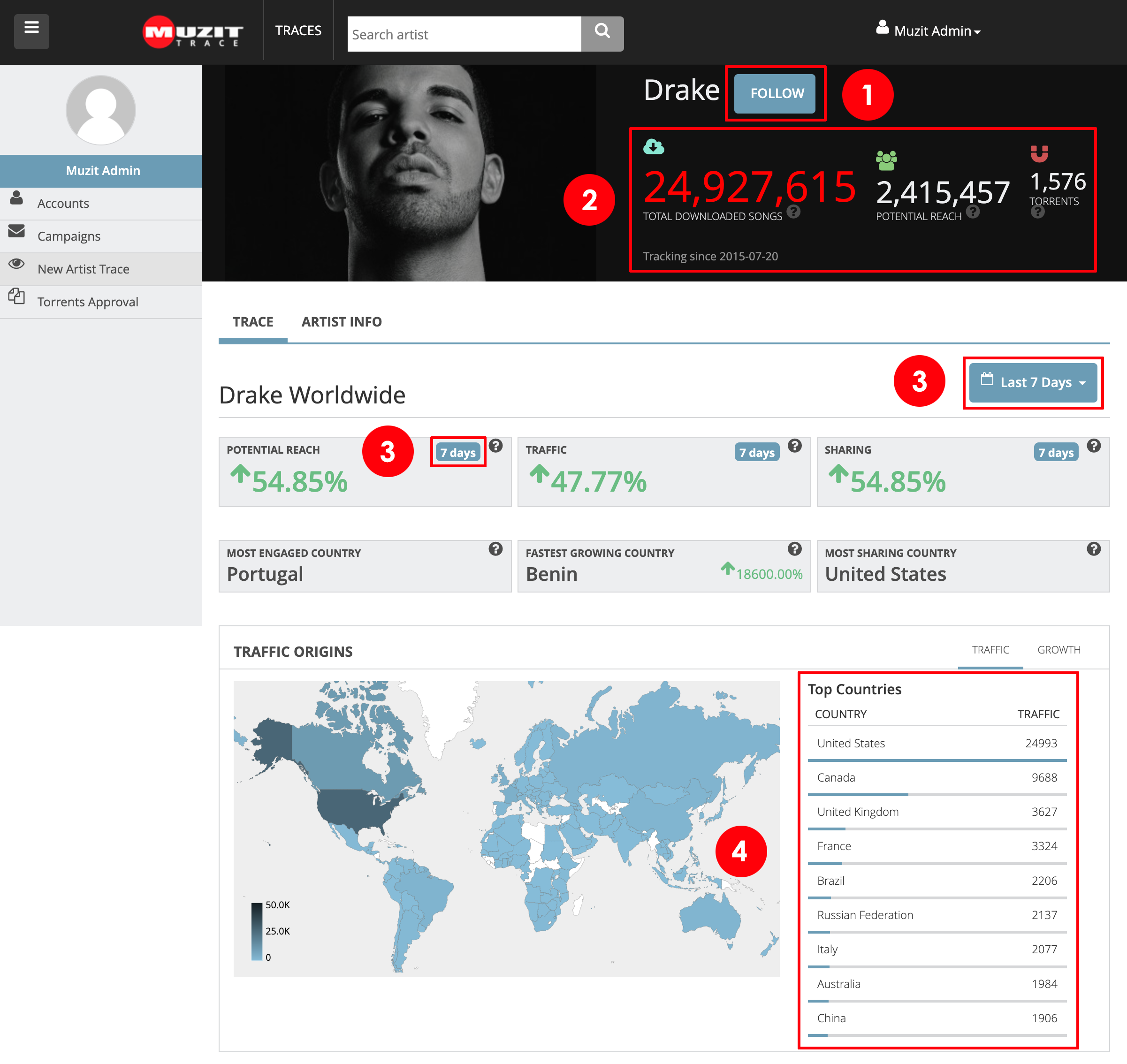Screen dimensions: 1127x1064
Task: Click the cloud download icon above total songs
Action: click(654, 147)
